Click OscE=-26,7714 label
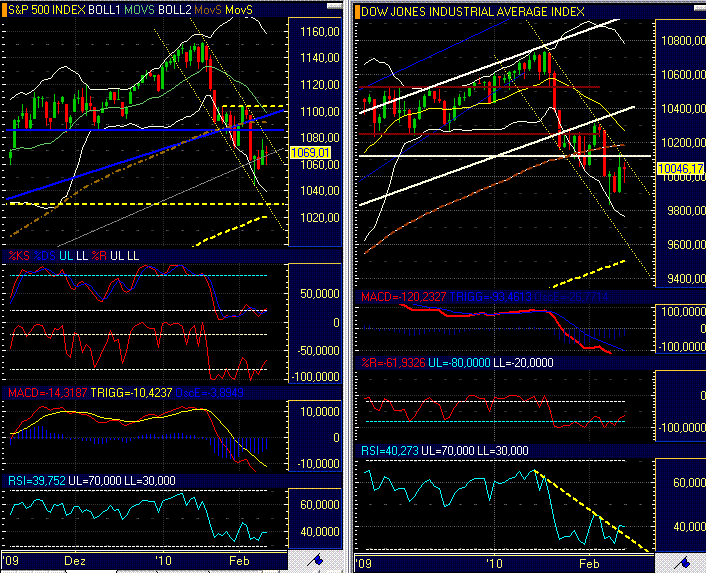 click(571, 297)
